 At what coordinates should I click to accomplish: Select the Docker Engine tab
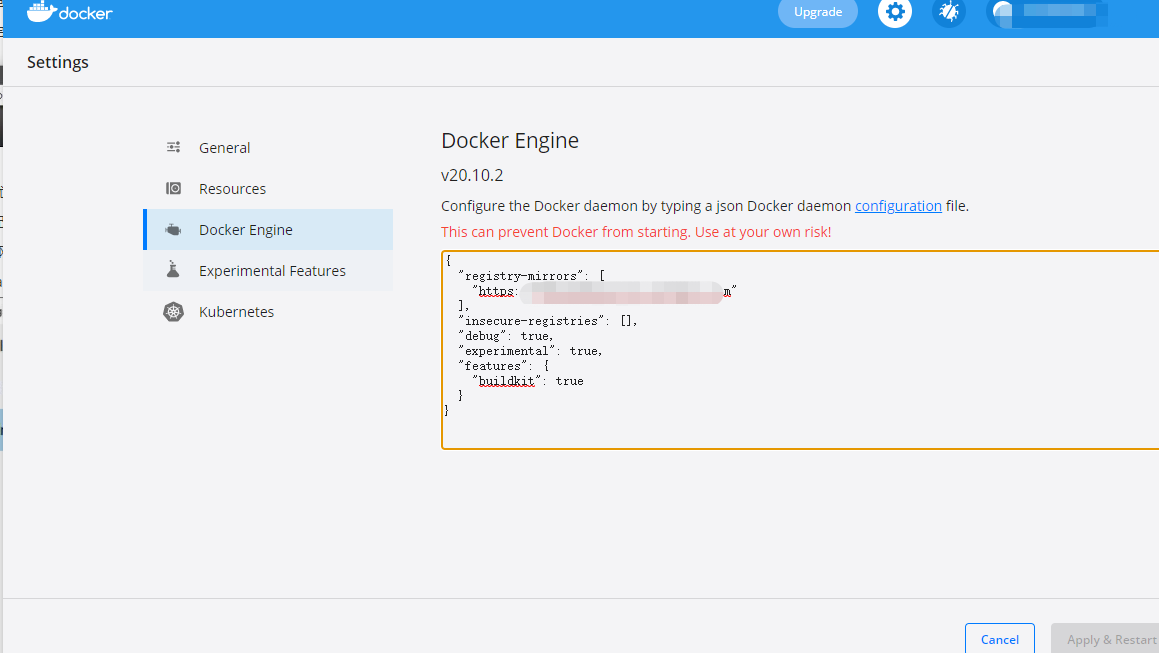268,230
